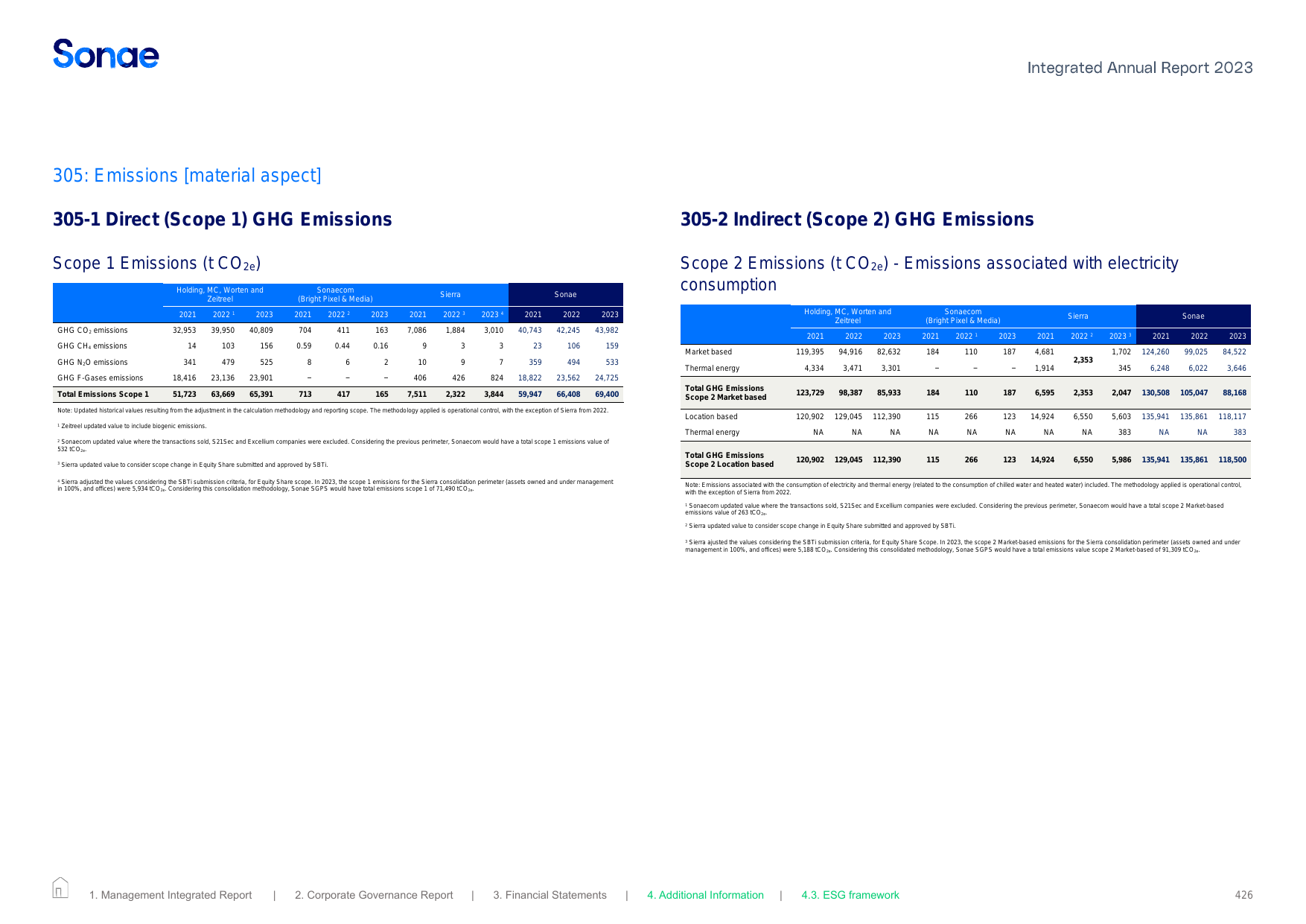Open 2. Corporate Governance Report section

374,895
